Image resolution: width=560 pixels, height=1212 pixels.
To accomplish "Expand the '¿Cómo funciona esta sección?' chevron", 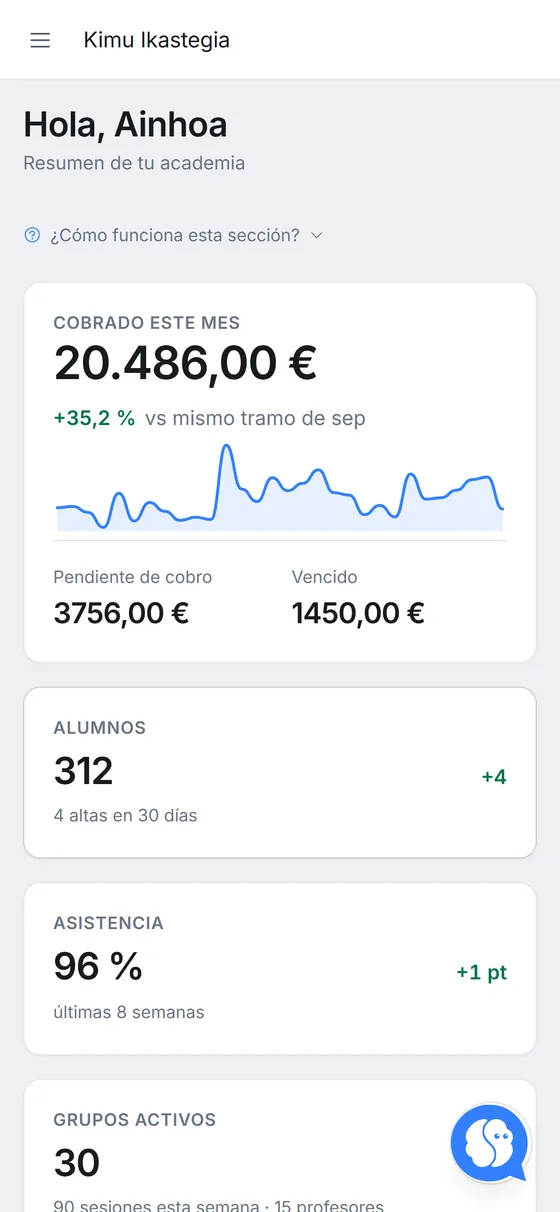I will click(317, 235).
